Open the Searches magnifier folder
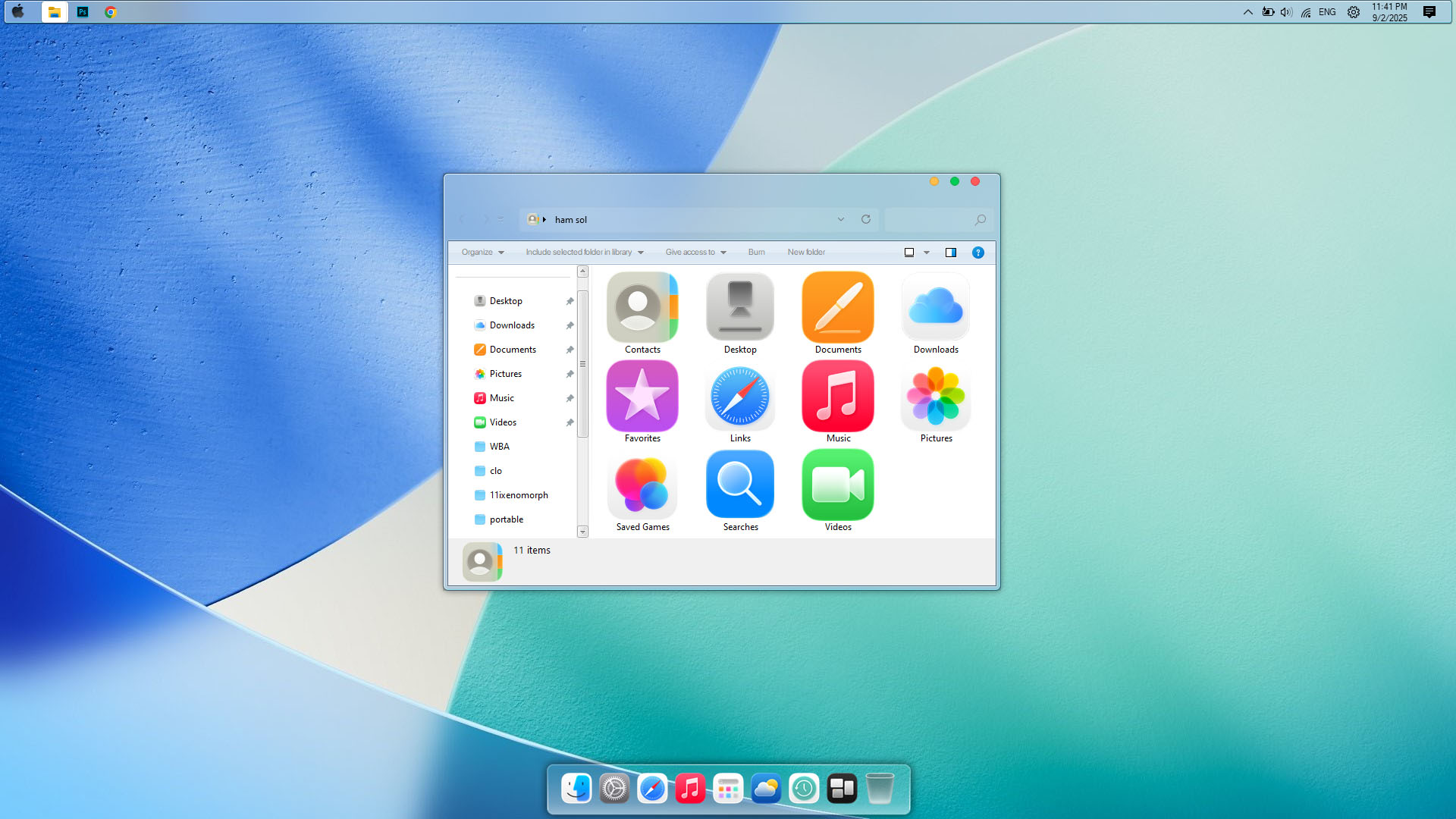 739,485
